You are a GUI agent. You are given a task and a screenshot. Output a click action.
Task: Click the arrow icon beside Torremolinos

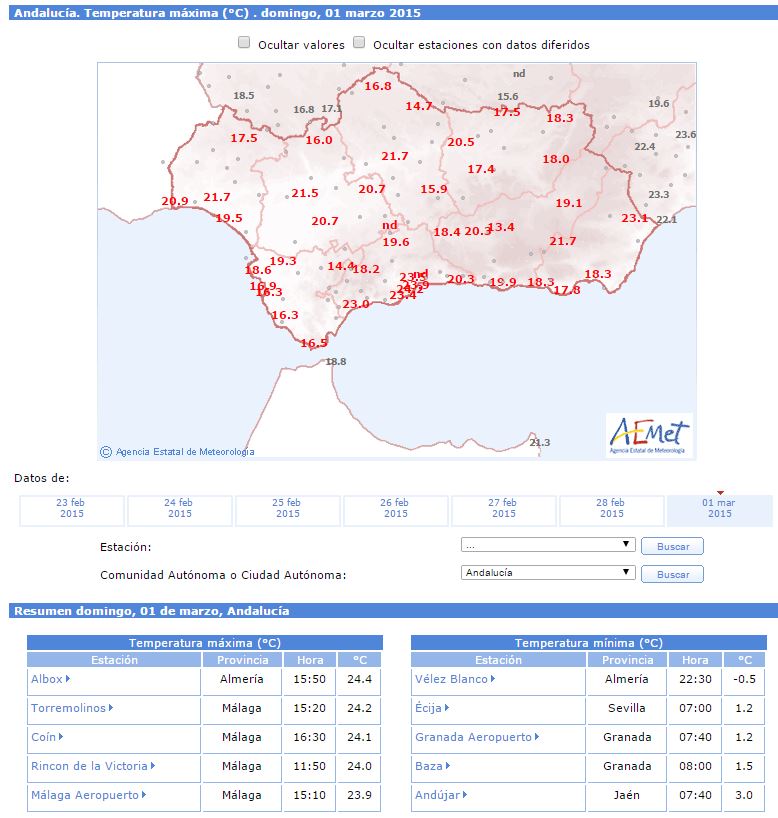click(111, 708)
